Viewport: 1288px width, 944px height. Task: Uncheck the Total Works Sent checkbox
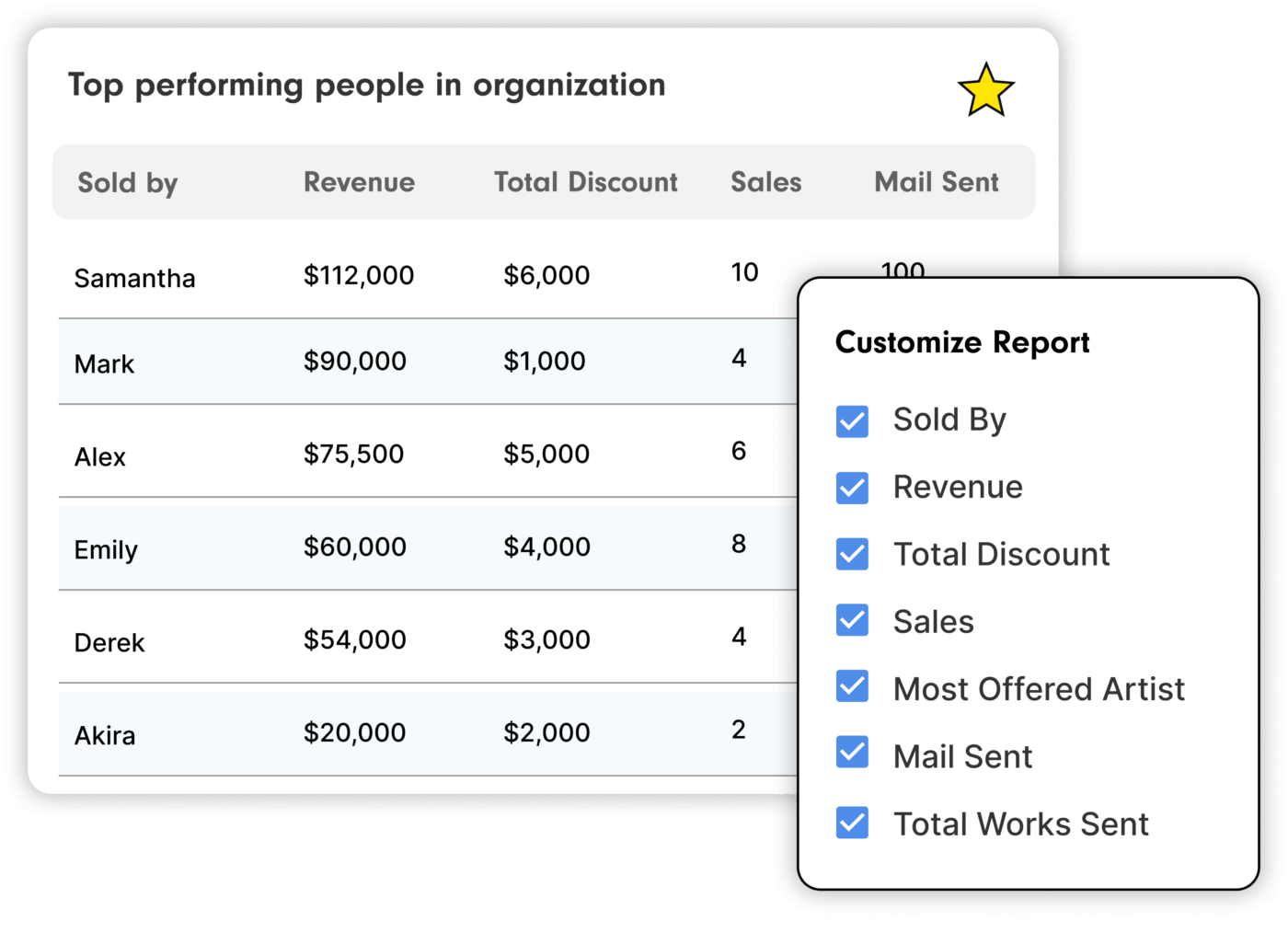pyautogui.click(x=852, y=822)
